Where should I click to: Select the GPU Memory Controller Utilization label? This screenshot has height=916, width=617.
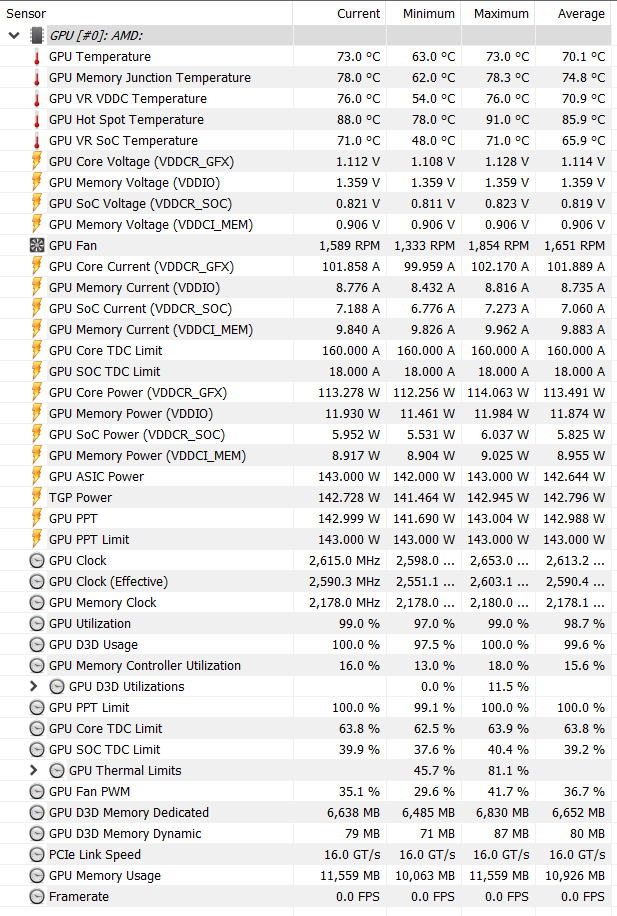[x=145, y=665]
